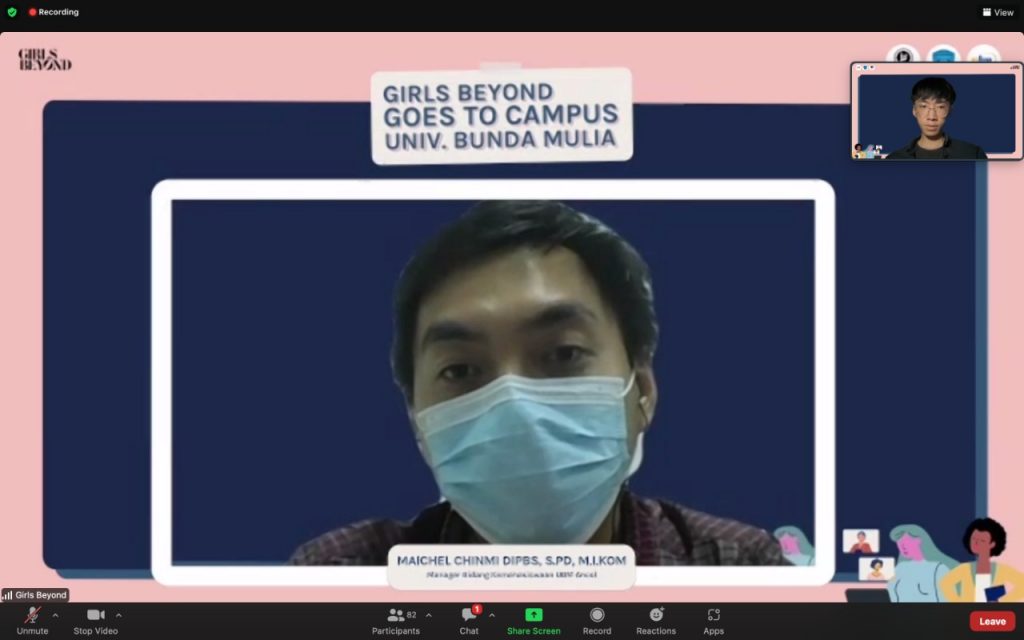1024x640 pixels.
Task: Open the Chat panel
Action: [469, 621]
